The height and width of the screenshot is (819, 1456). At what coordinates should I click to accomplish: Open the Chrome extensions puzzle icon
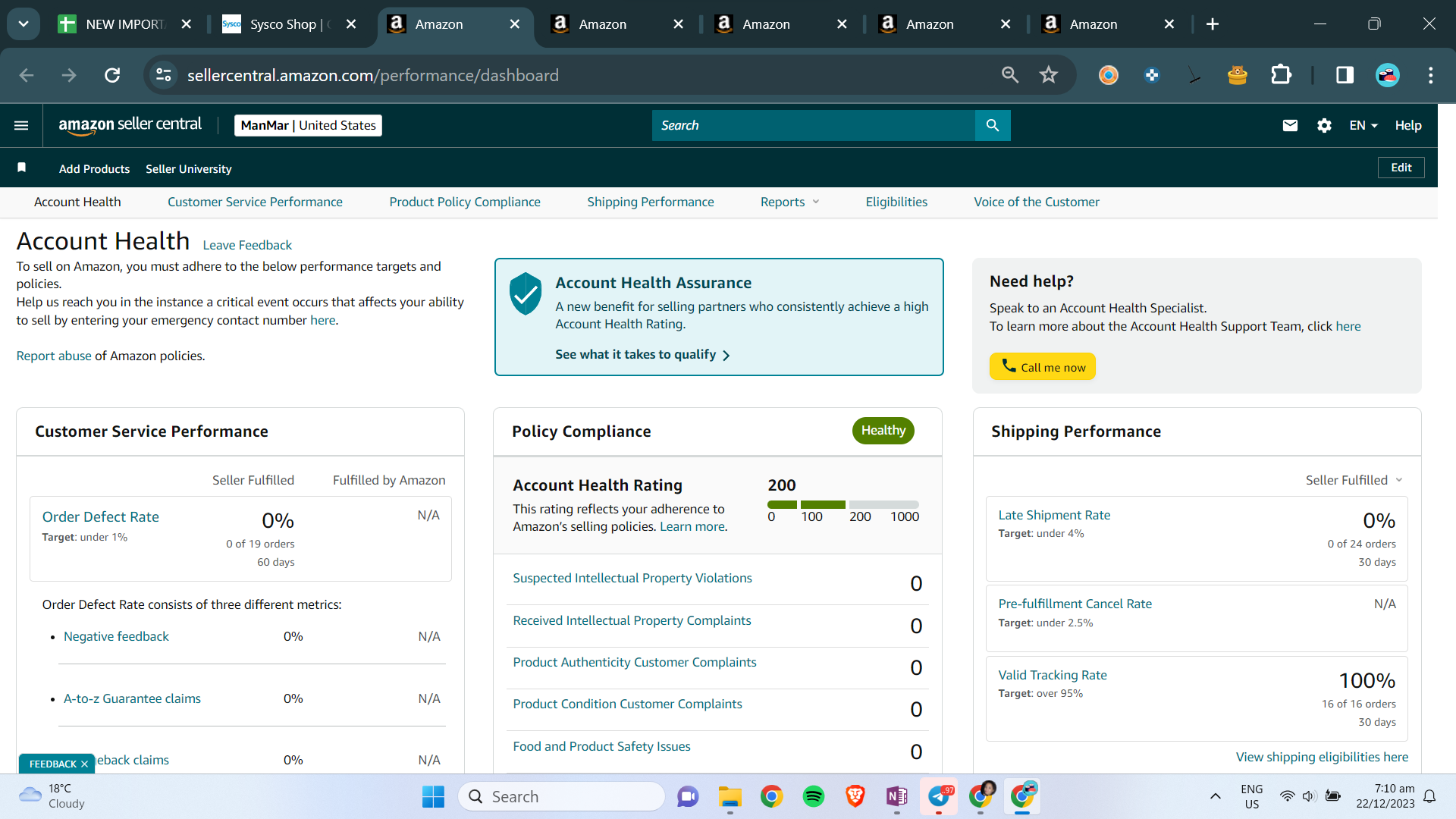[1281, 75]
